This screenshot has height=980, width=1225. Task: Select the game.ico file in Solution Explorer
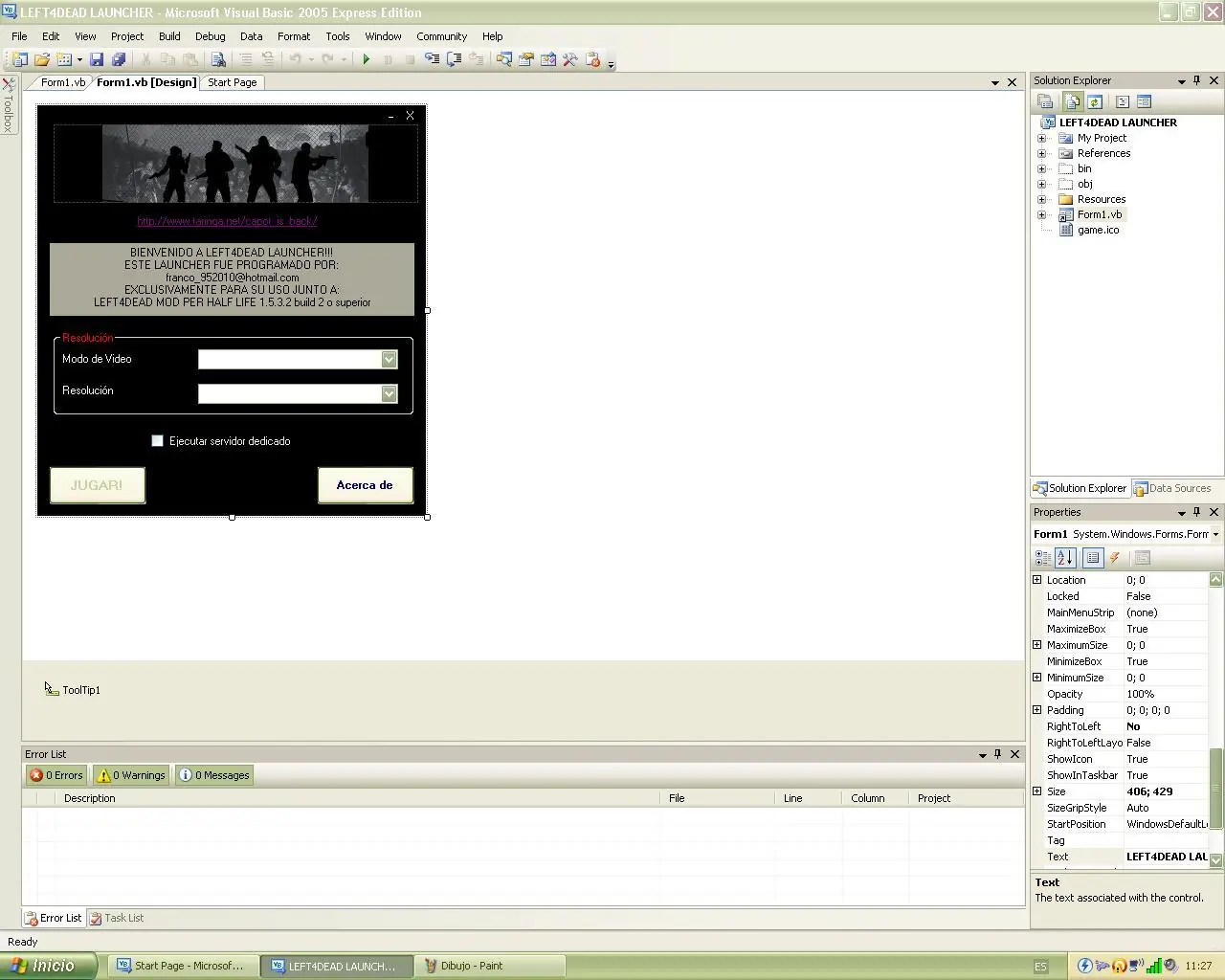coord(1098,230)
